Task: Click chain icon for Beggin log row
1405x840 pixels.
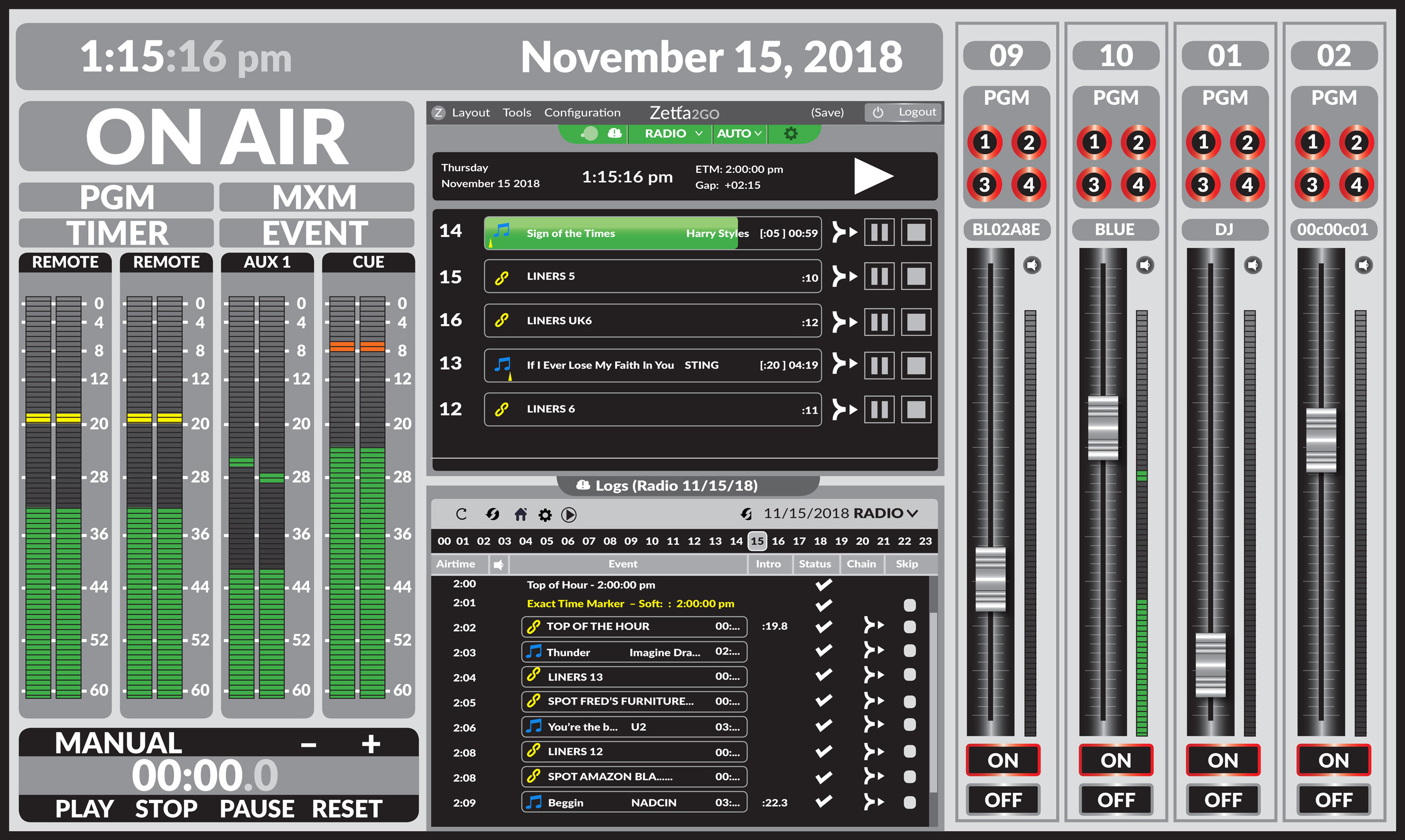Action: [x=873, y=802]
